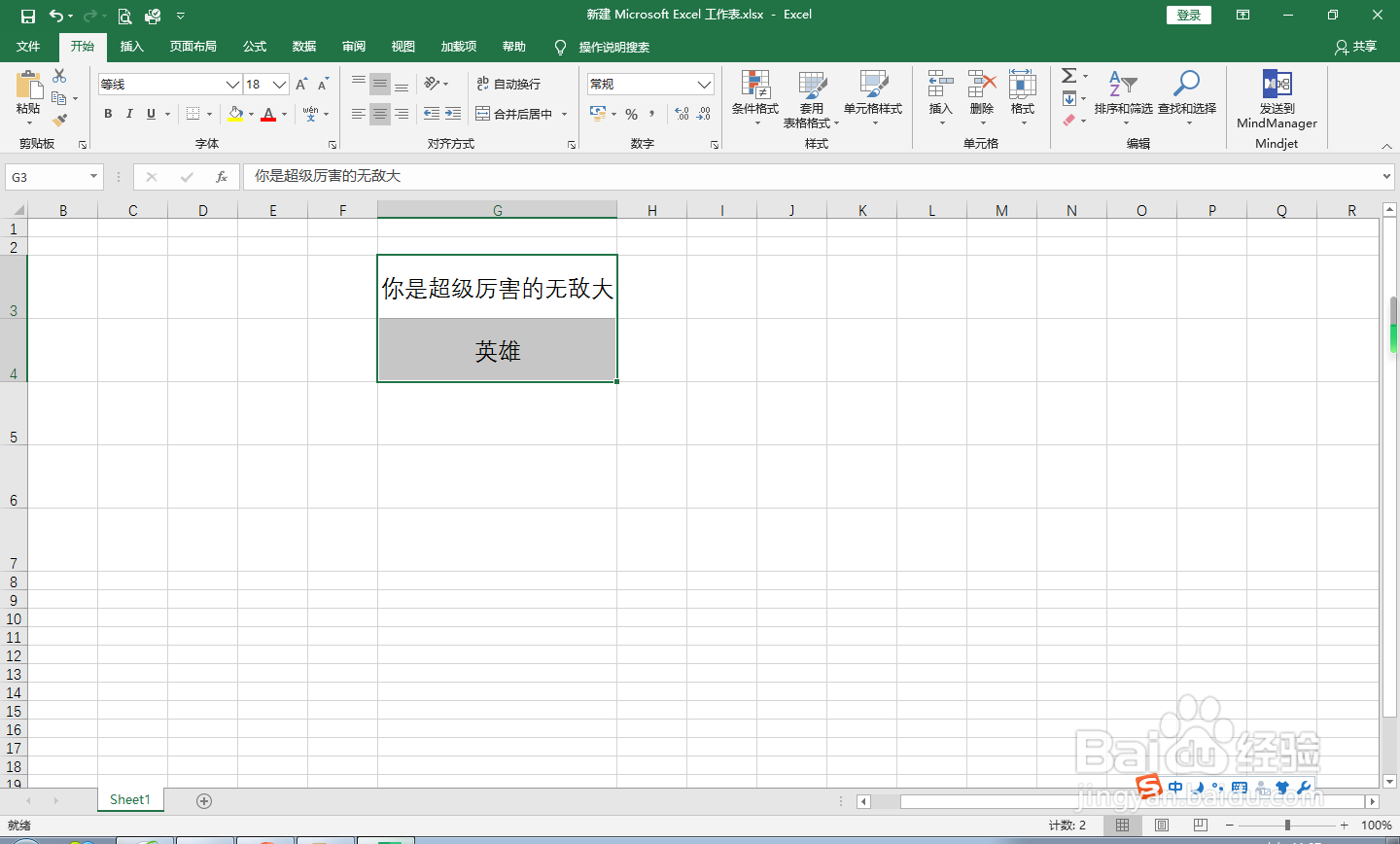Click the Clear eraser icon
The image size is (1400, 844).
pos(1068,121)
